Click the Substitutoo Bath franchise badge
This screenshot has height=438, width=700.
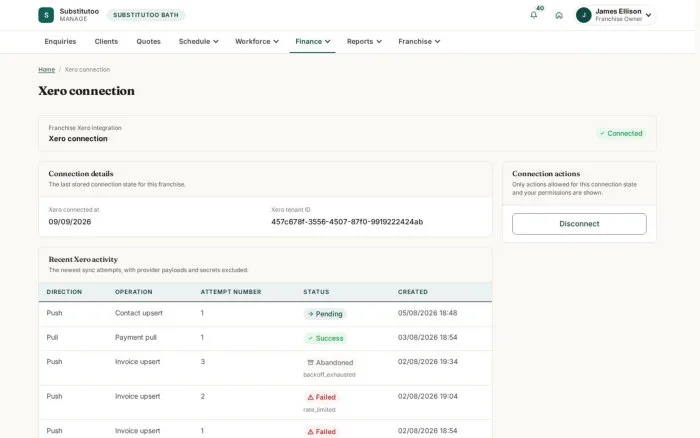pos(146,15)
